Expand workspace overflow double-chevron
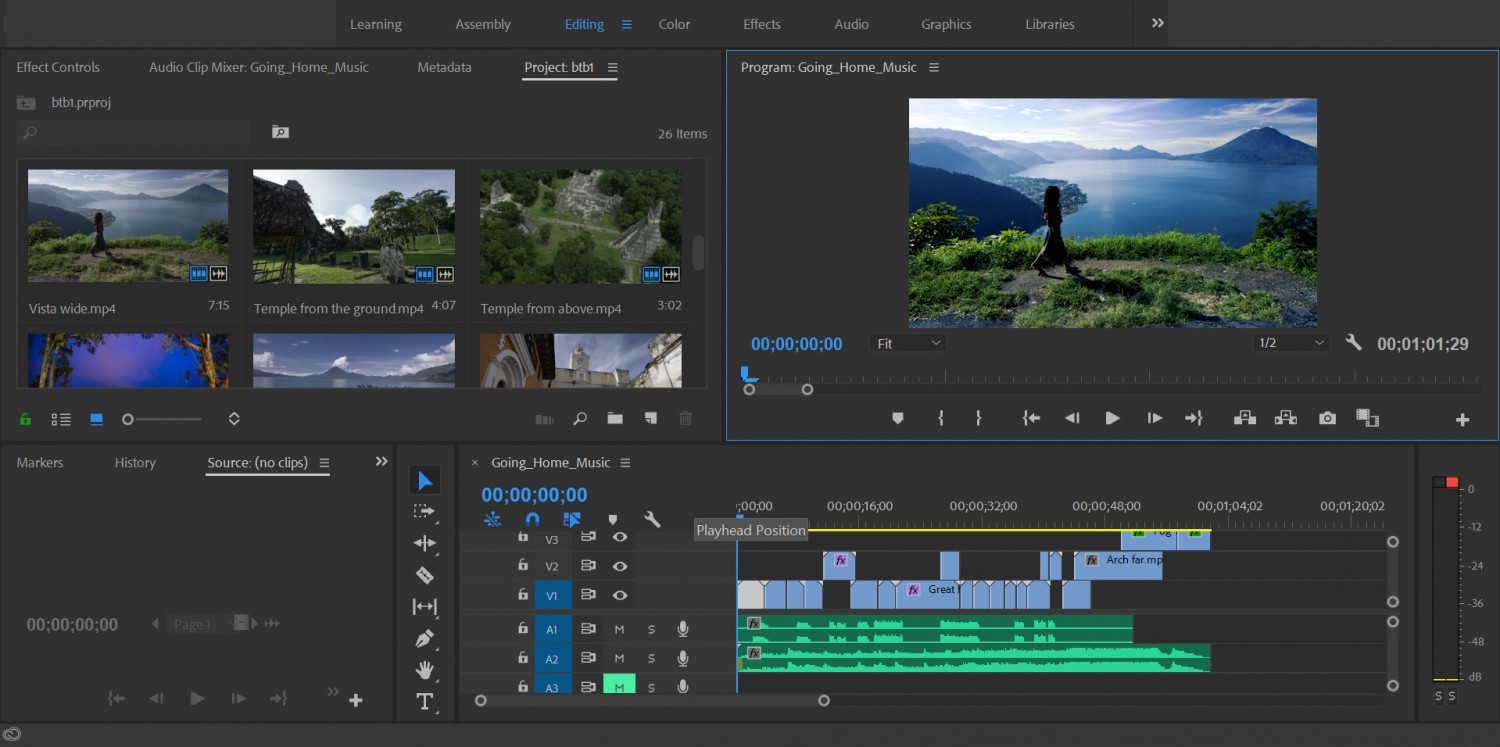Viewport: 1500px width, 747px height. tap(1158, 23)
